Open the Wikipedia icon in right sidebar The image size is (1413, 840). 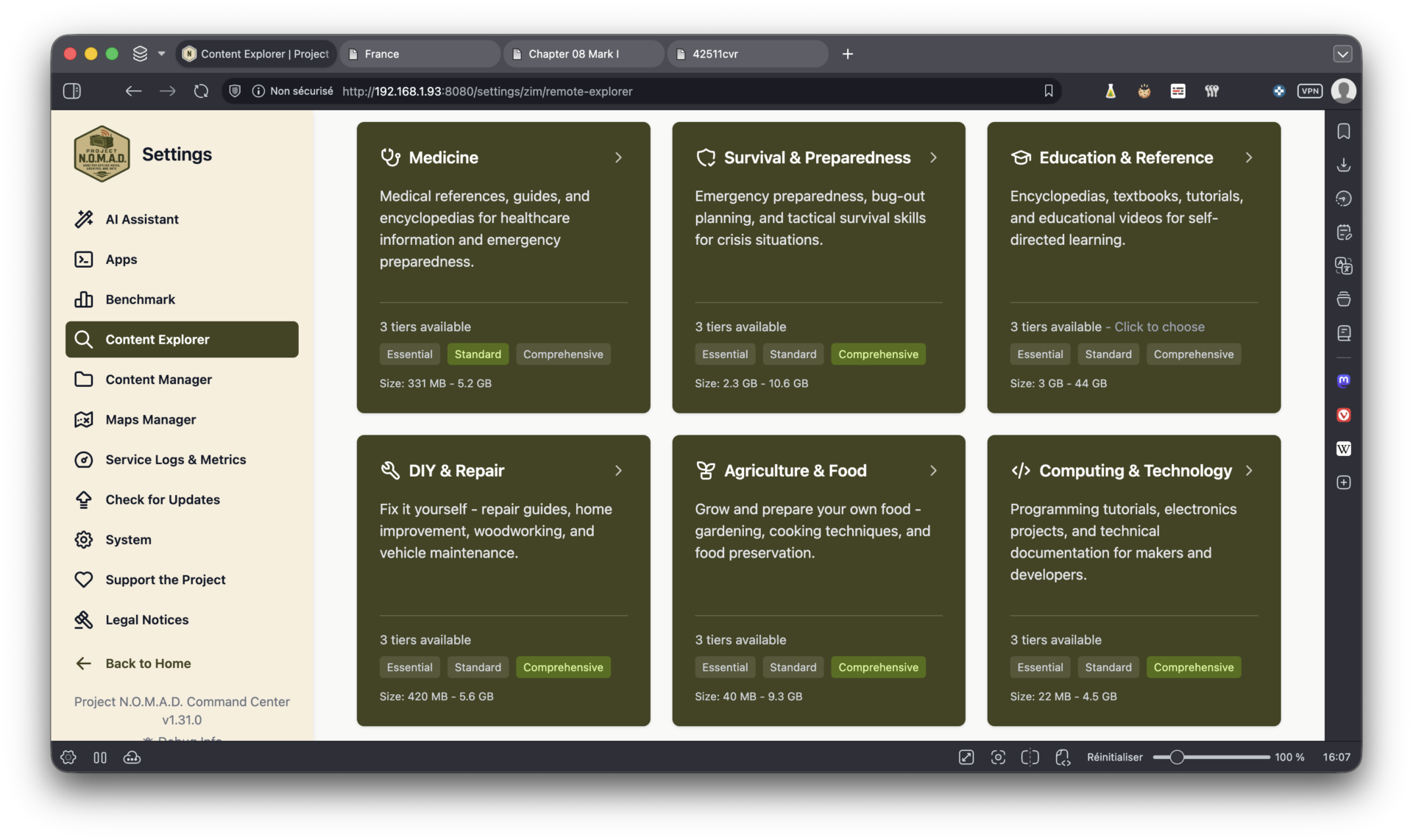1343,449
